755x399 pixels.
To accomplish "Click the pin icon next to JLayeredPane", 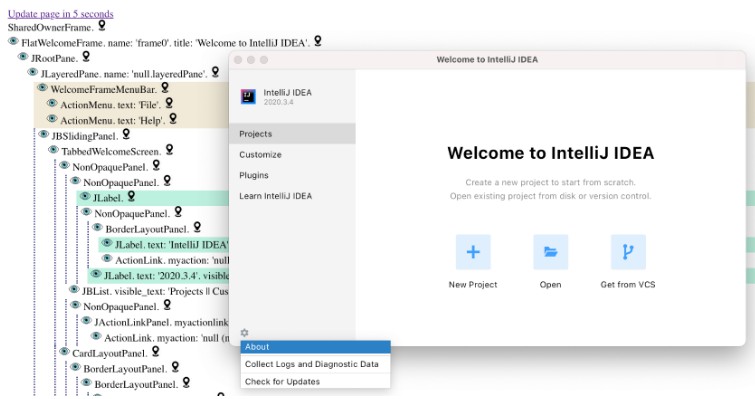I will 215,72.
